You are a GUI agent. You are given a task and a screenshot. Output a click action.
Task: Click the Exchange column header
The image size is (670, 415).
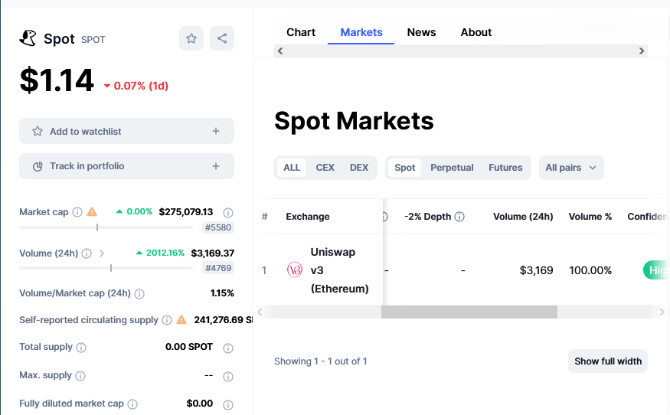point(308,217)
